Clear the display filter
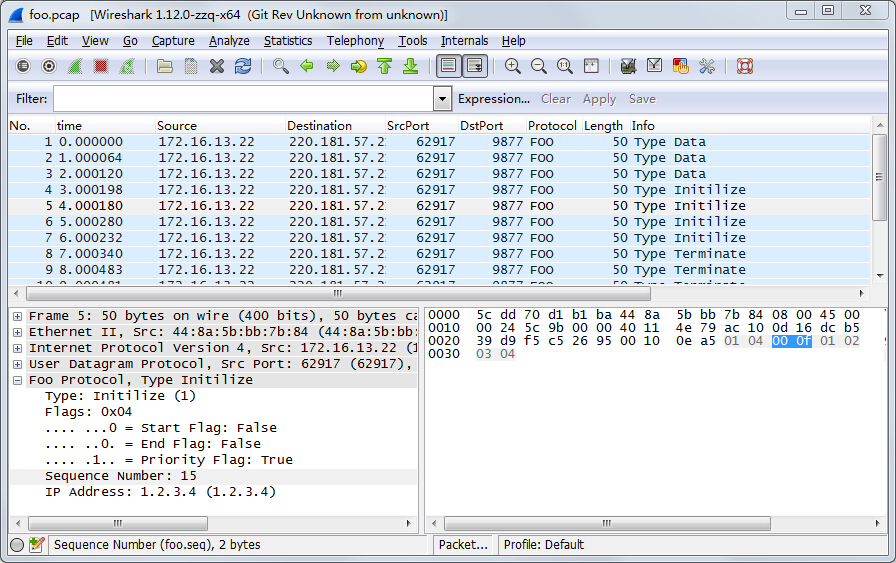This screenshot has height=563, width=896. click(x=556, y=99)
